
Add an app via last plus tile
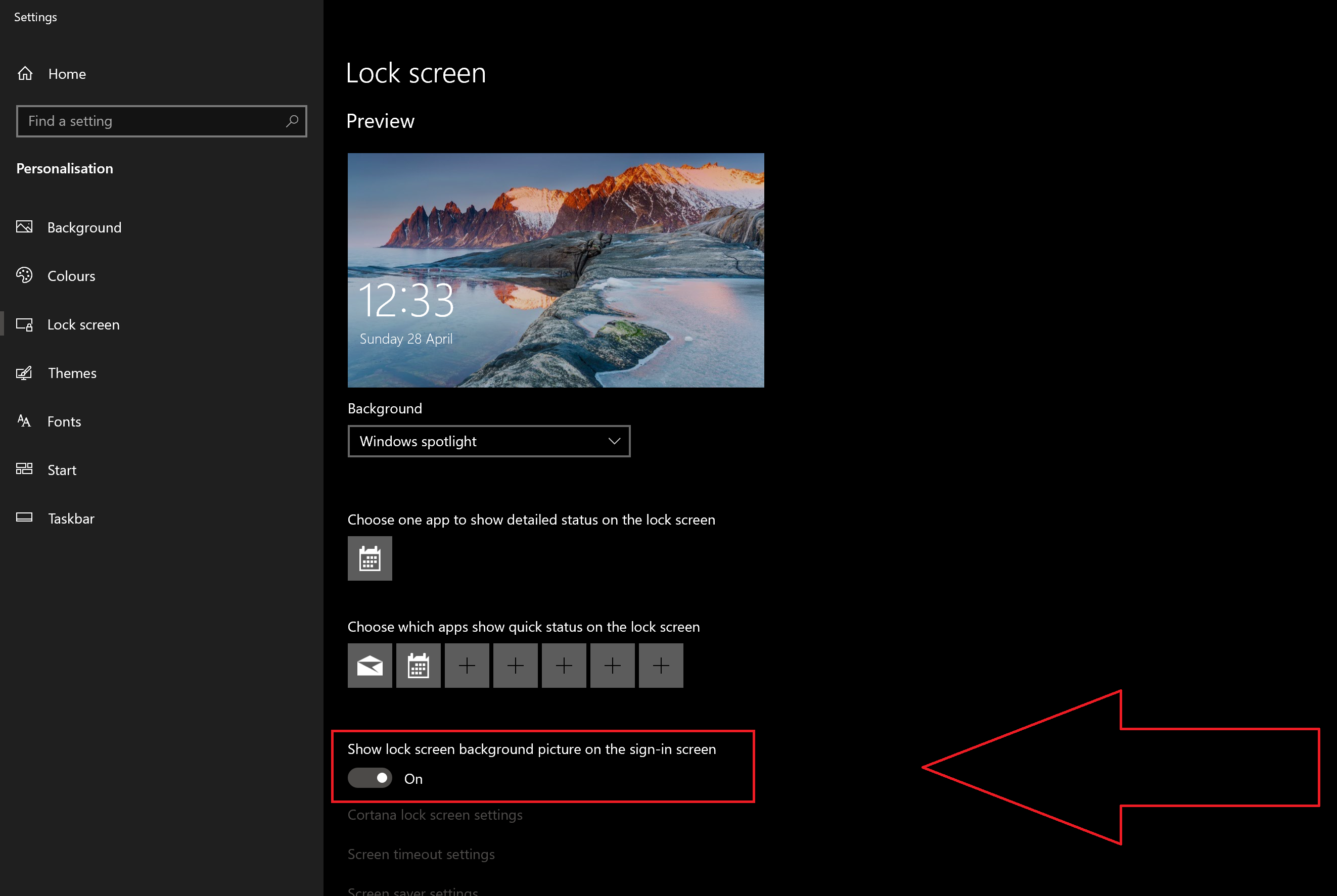[x=661, y=666]
